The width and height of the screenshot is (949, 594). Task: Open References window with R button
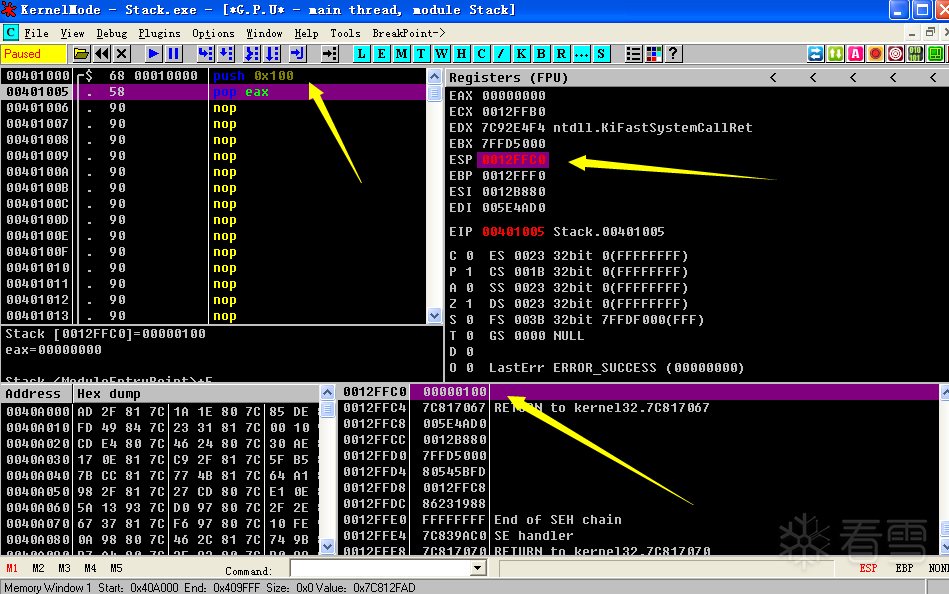click(561, 54)
